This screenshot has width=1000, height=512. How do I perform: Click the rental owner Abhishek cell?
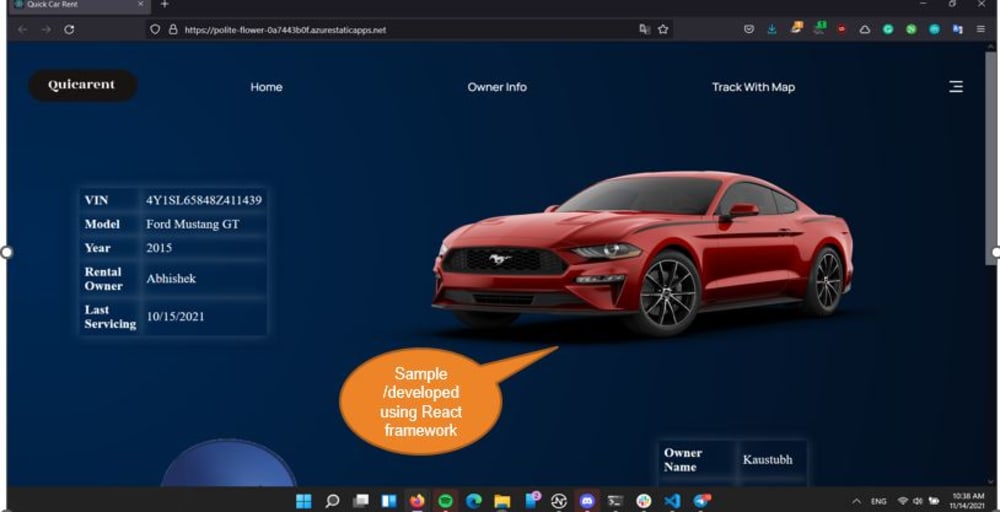tap(204, 279)
